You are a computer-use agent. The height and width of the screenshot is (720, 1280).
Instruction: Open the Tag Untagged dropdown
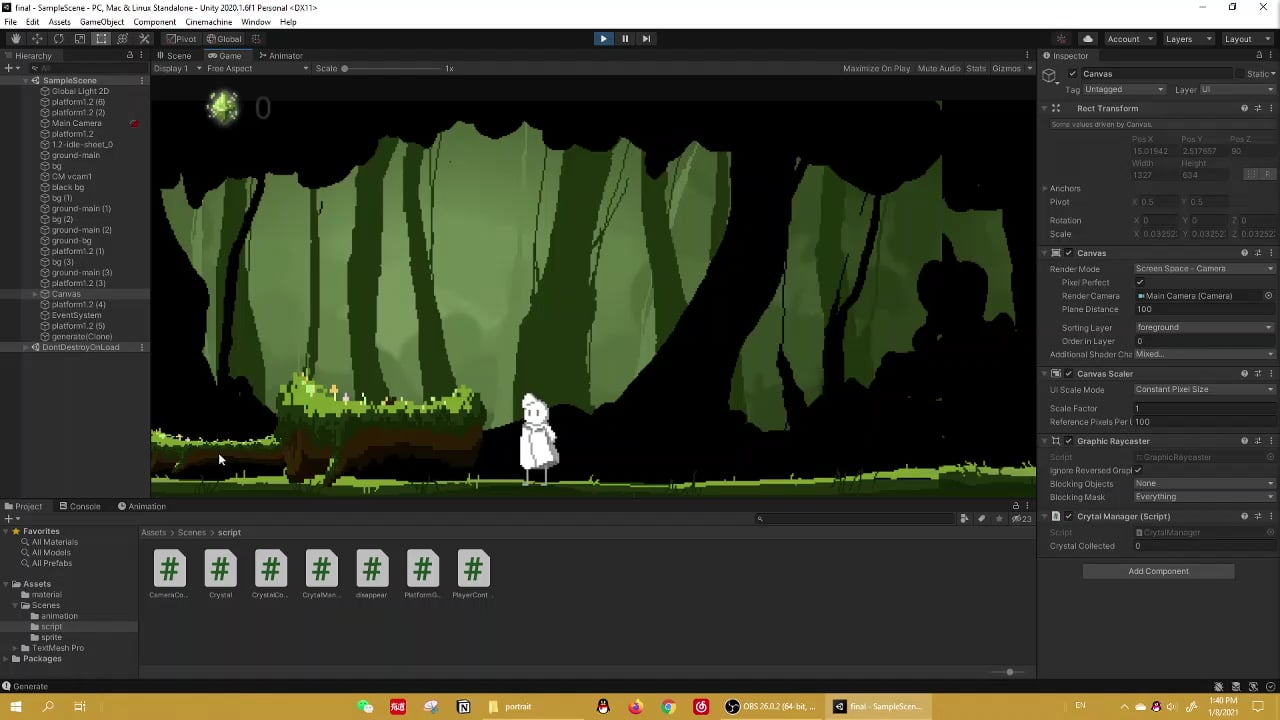[x=1124, y=90]
